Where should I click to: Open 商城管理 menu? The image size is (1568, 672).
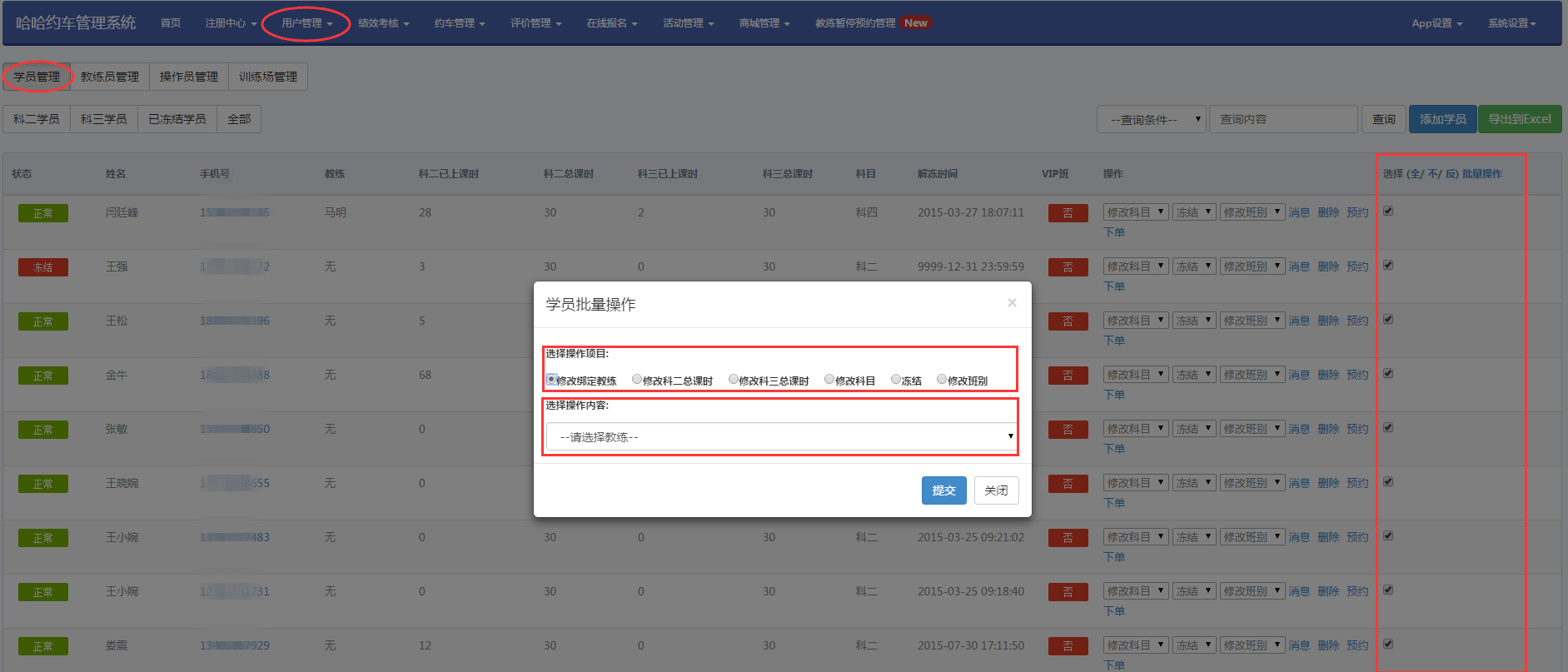pos(764,23)
